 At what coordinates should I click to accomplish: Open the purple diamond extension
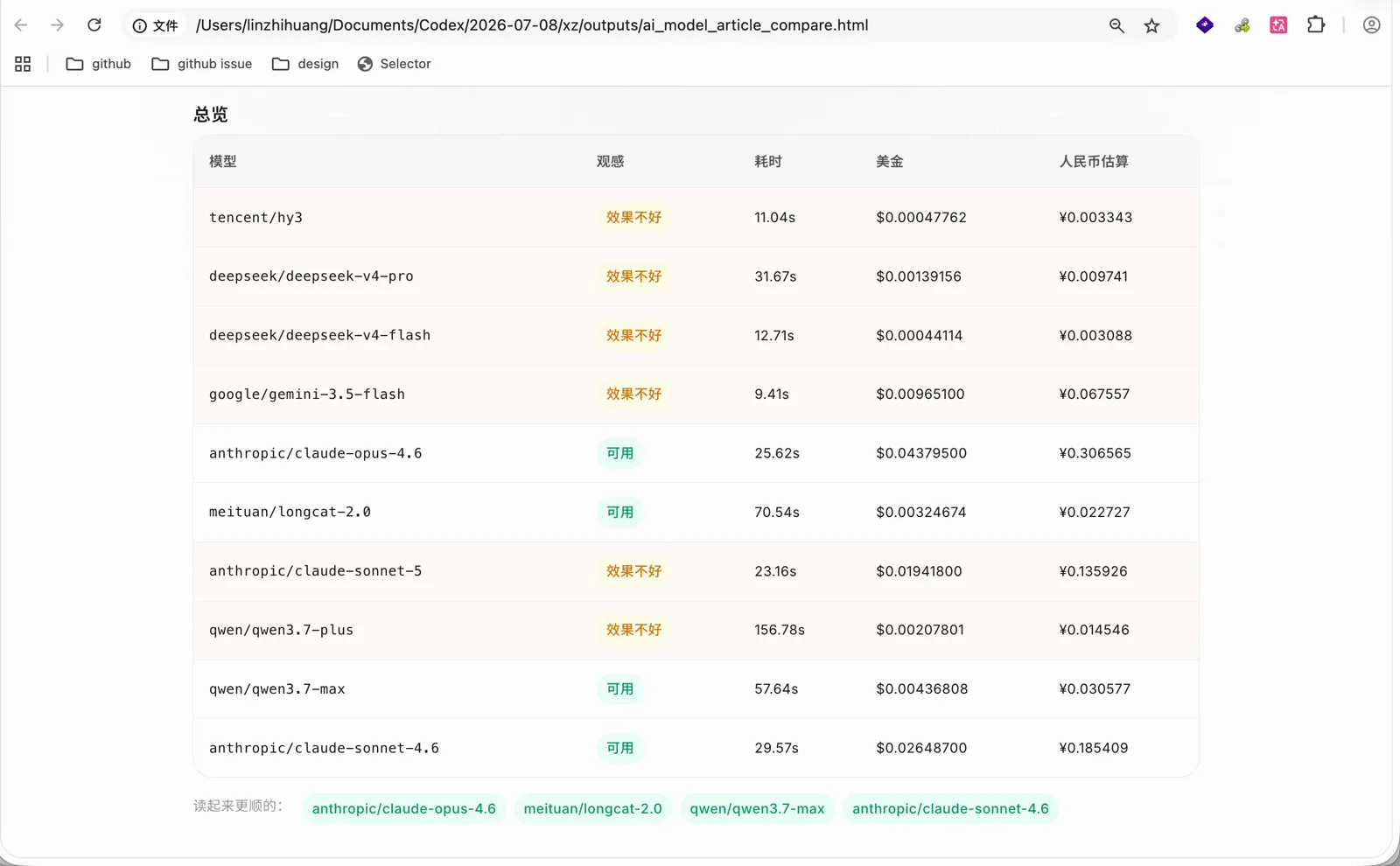(1205, 25)
